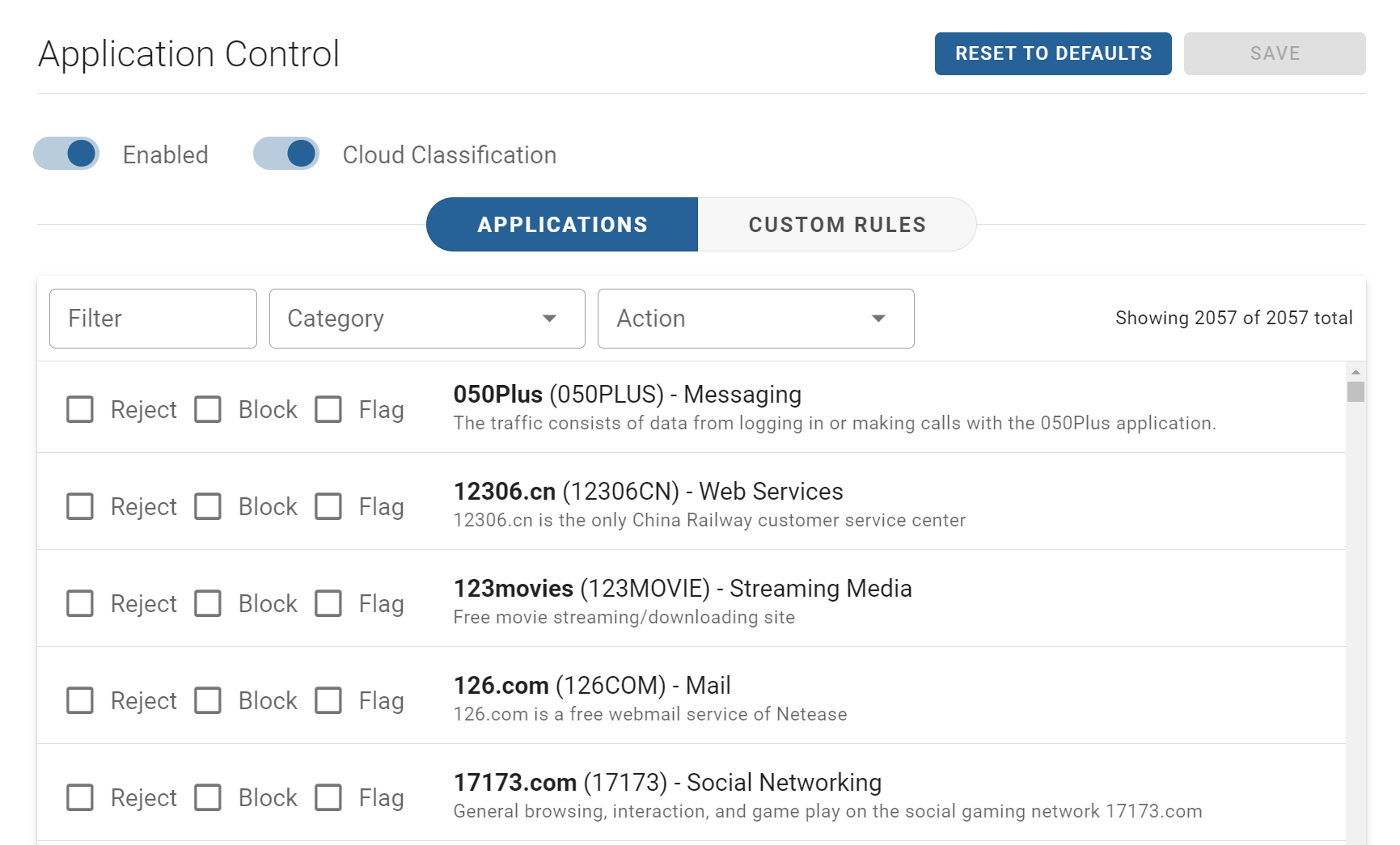Click 'Showing 2057 of 2057 total' text
1400x845 pixels.
pos(1233,318)
